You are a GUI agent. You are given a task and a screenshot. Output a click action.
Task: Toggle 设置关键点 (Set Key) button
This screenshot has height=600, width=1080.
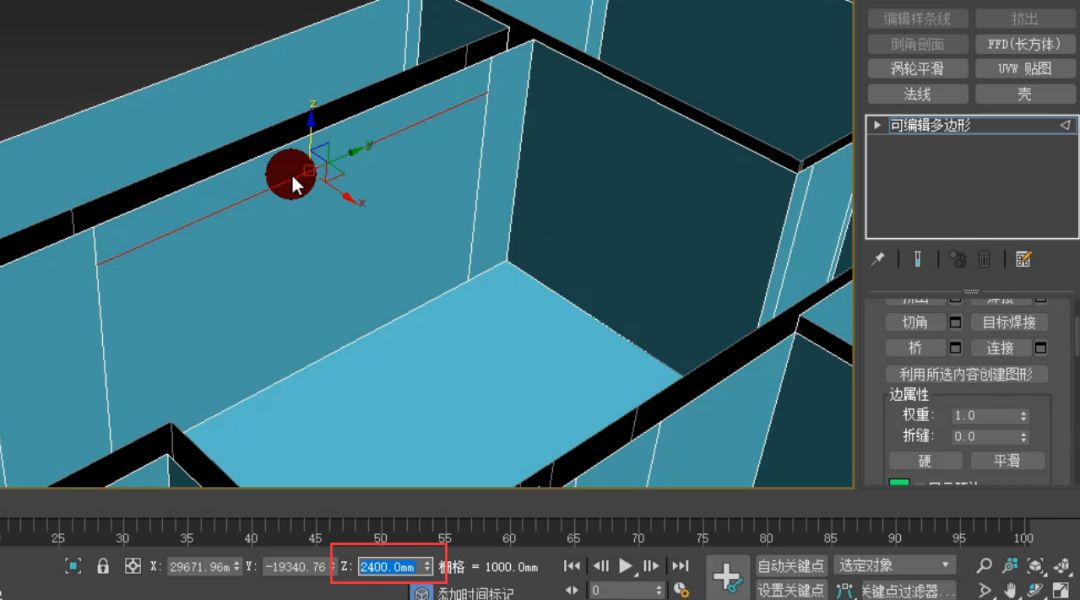(x=791, y=590)
